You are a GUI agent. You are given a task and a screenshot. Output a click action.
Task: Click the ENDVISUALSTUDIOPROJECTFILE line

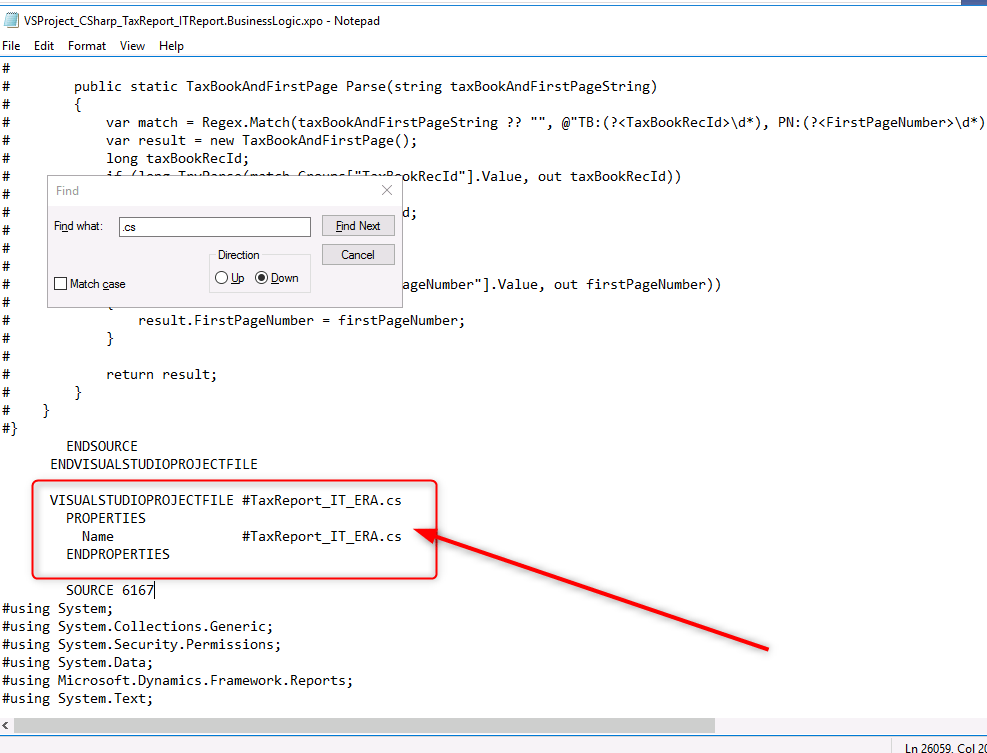[154, 464]
